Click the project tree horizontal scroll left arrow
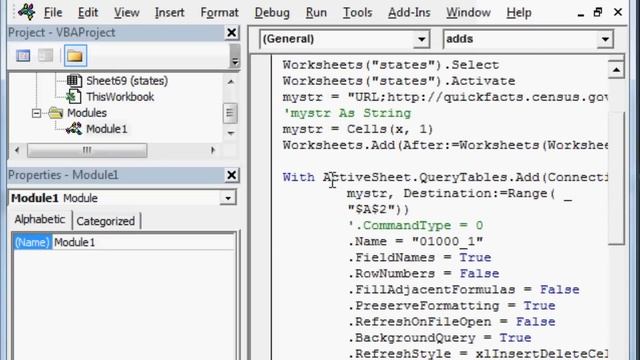The height and width of the screenshot is (360, 640). point(17,150)
